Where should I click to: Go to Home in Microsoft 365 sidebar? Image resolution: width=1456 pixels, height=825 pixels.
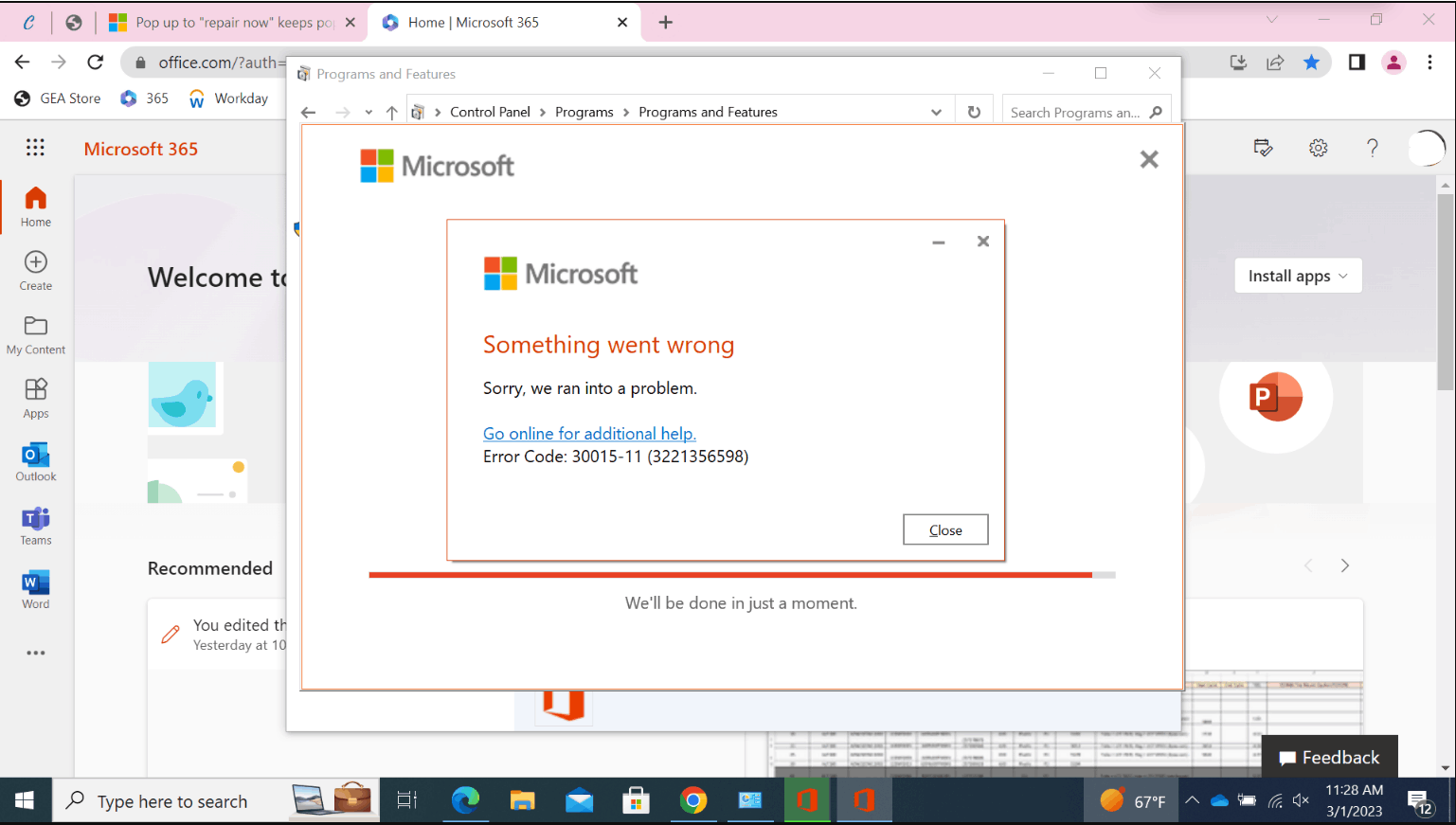(x=36, y=206)
